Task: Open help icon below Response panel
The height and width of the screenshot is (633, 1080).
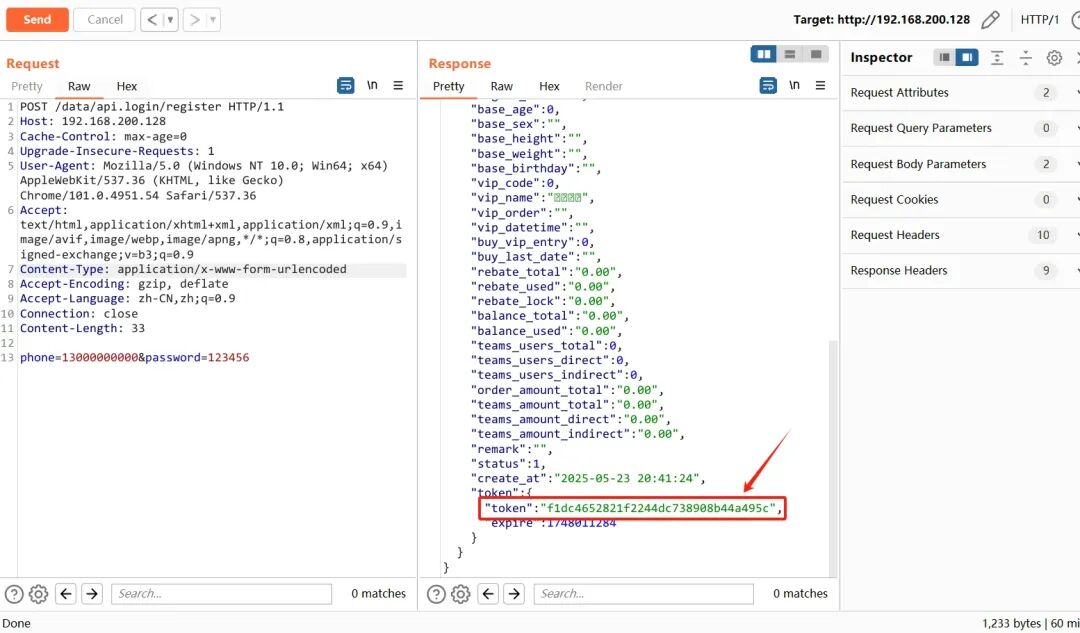Action: (x=436, y=594)
